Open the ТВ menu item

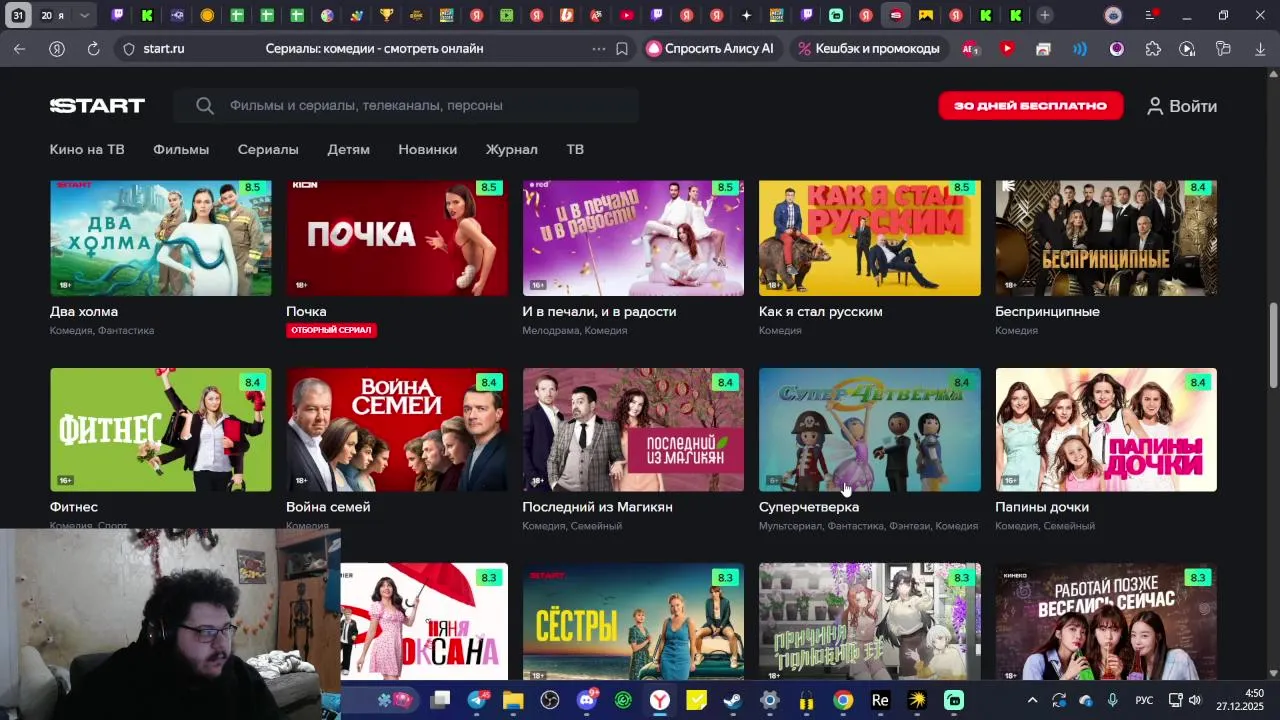tap(575, 149)
